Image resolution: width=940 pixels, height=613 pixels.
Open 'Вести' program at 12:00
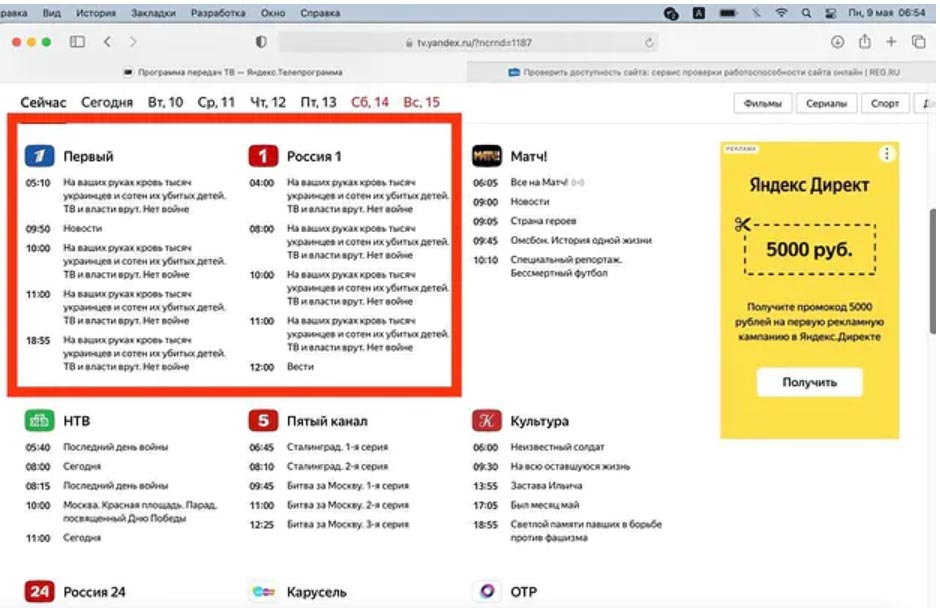pos(300,367)
